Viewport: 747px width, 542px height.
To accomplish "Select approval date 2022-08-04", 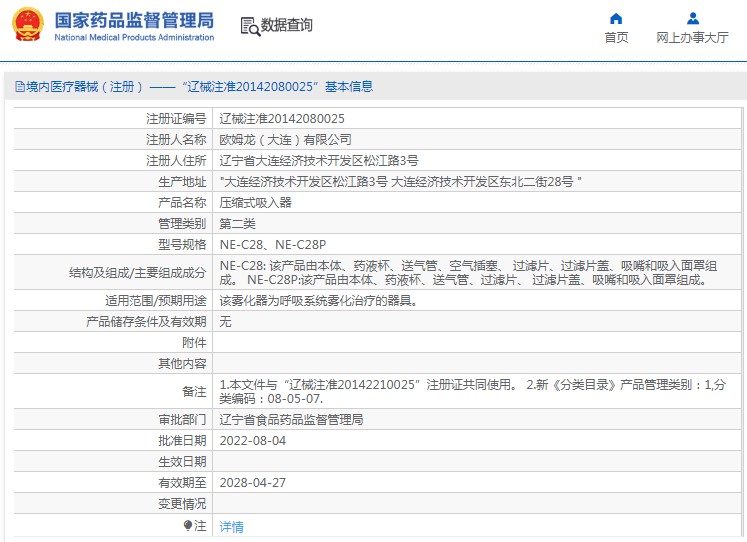I will [252, 441].
